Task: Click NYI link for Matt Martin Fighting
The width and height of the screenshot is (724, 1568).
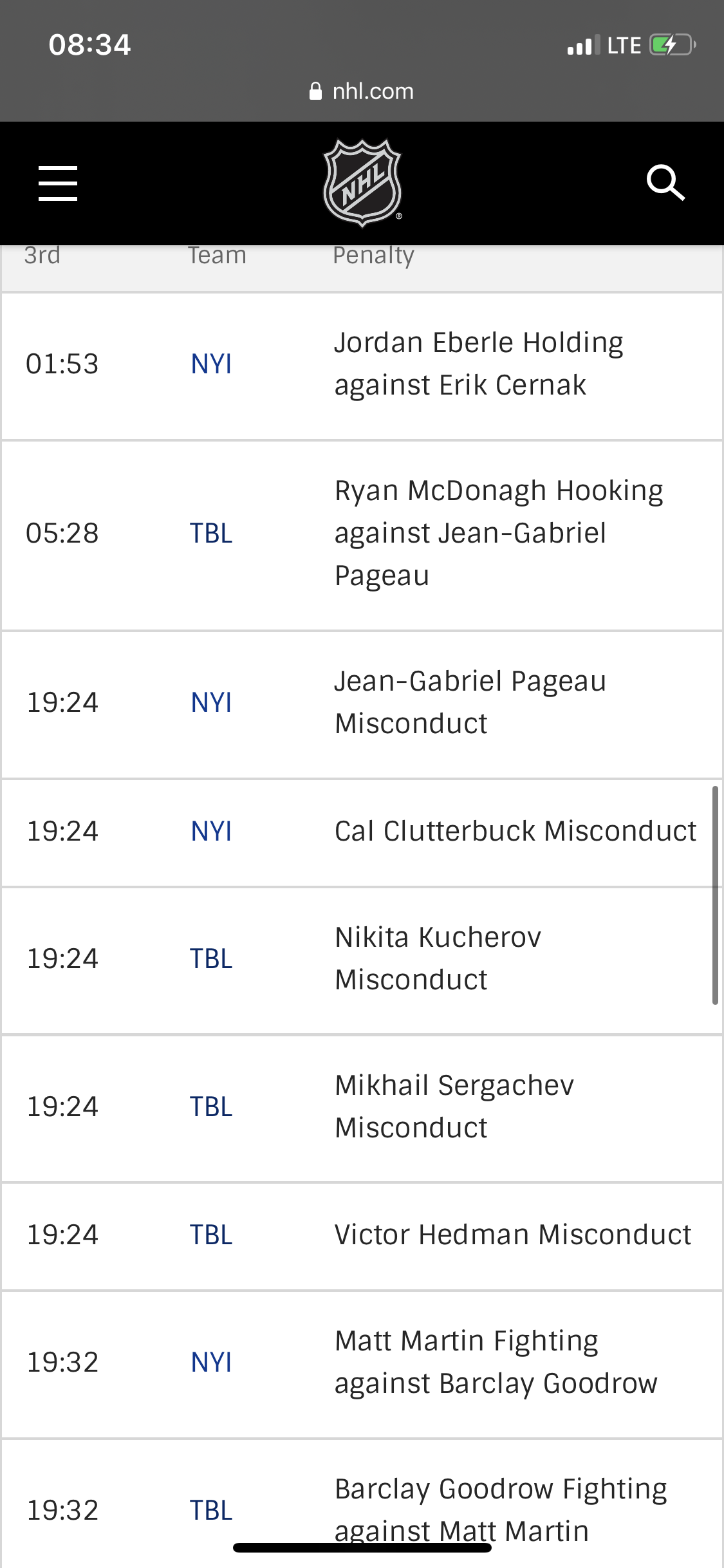Action: point(211,1363)
